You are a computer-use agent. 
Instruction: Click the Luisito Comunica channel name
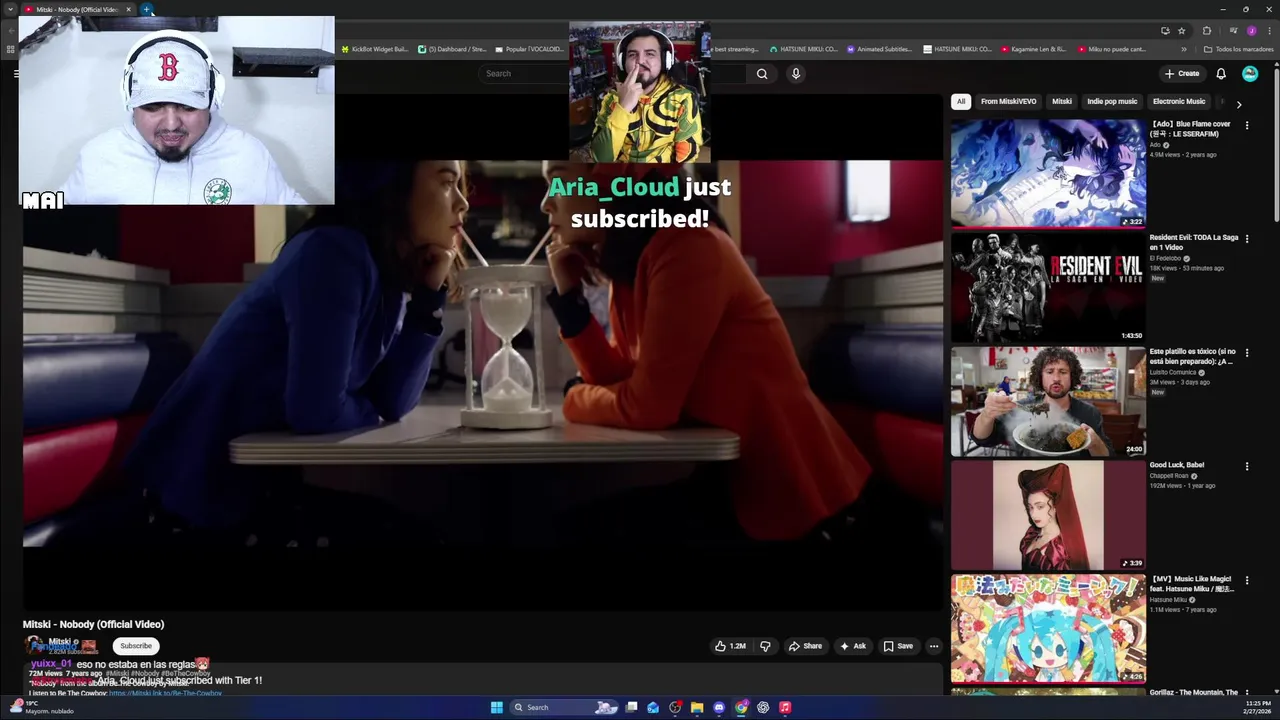point(1173,372)
